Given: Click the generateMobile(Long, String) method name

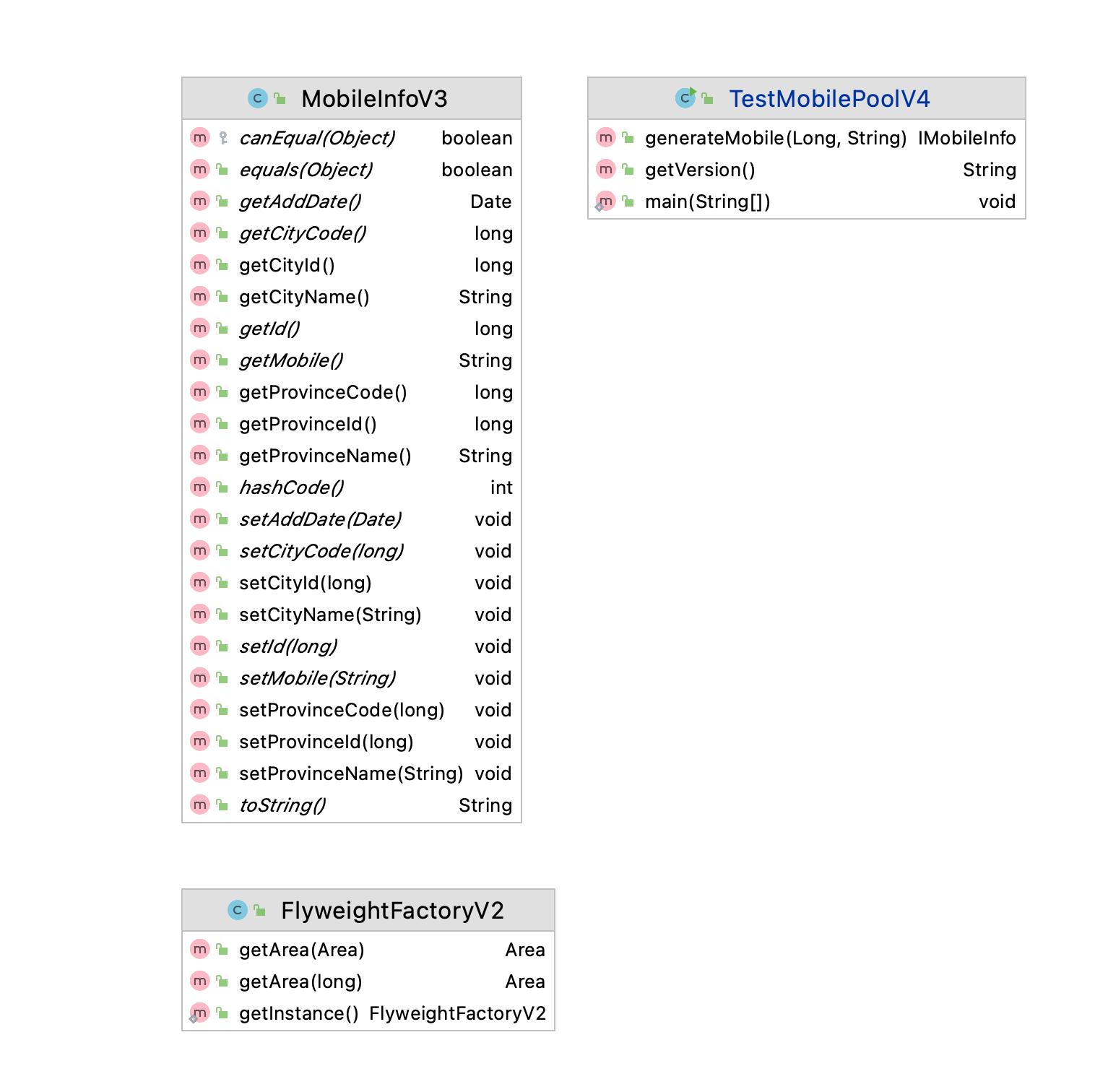Looking at the screenshot, I should click(776, 138).
